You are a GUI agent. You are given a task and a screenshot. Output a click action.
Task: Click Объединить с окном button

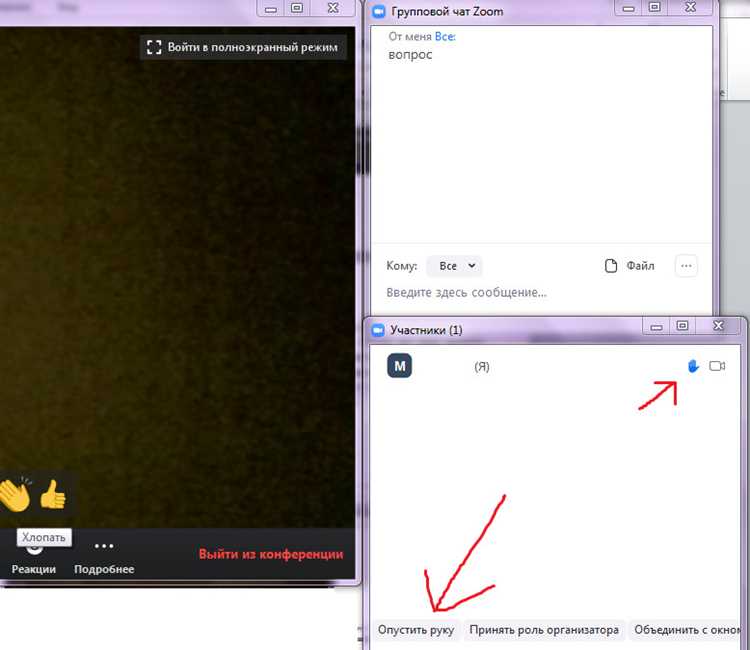click(x=687, y=630)
